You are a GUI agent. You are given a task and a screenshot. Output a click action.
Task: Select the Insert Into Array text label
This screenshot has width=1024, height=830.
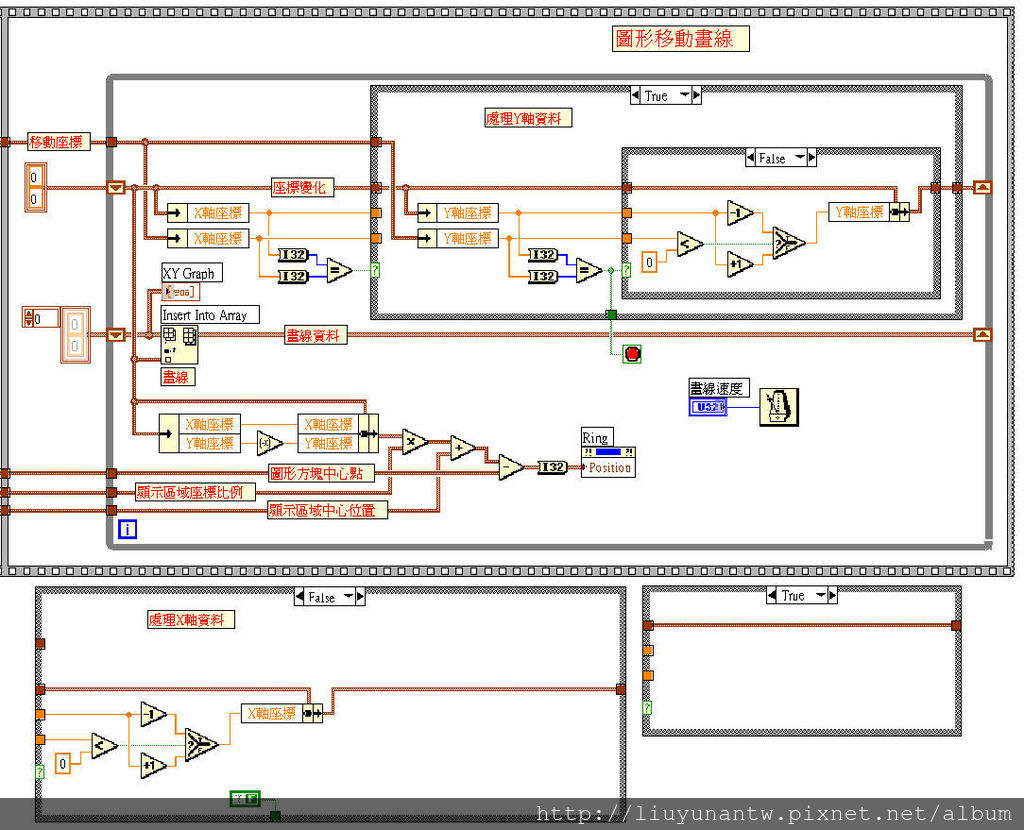pos(210,315)
